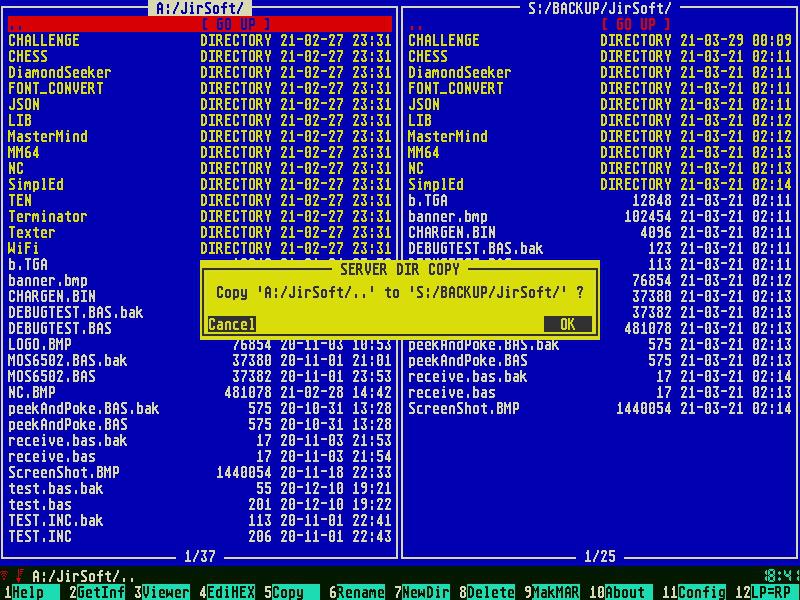This screenshot has width=800, height=600.
Task: Open Help from the function key bar
Action: (x=27, y=592)
